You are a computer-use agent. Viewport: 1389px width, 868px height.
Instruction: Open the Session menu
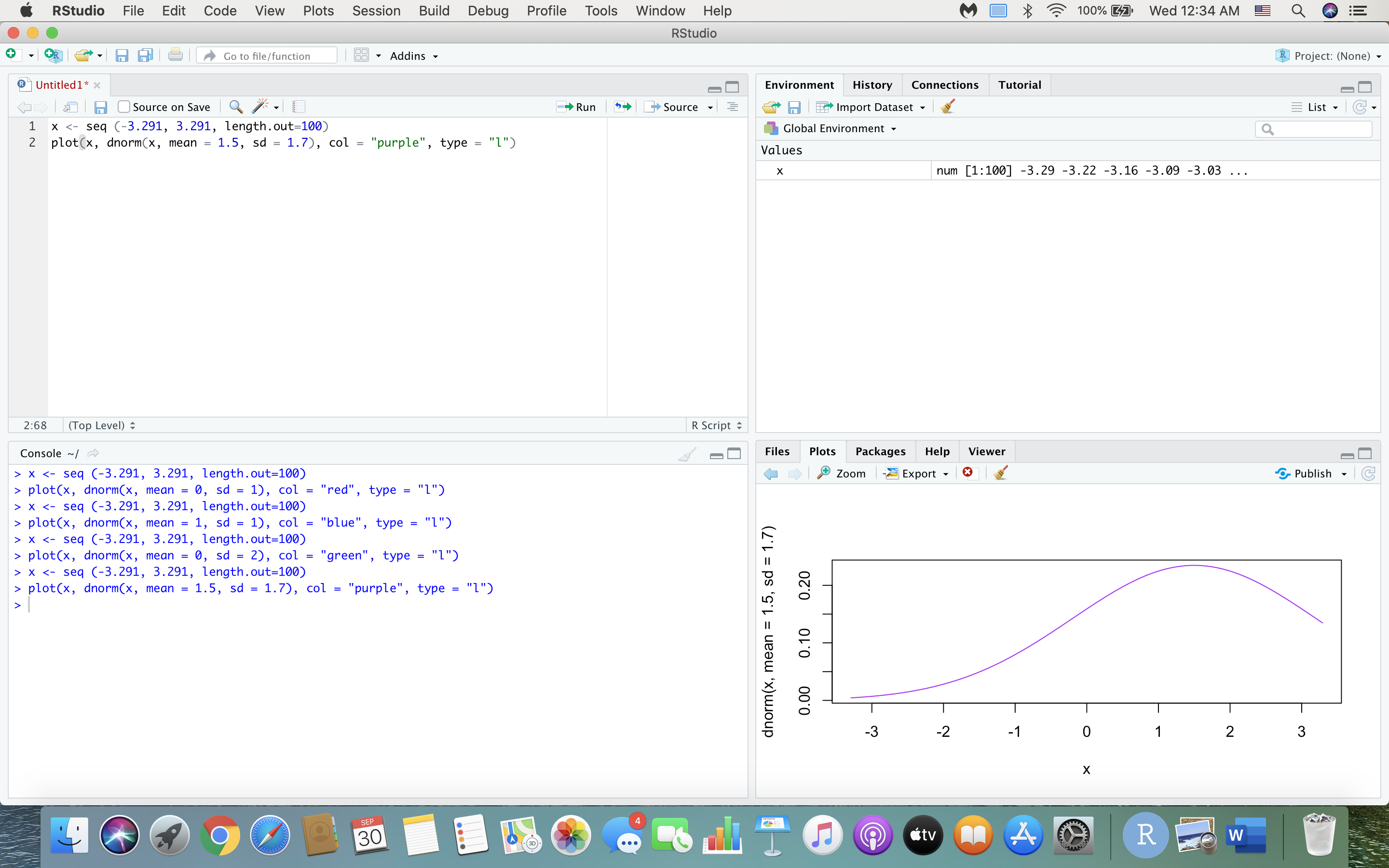tap(377, 10)
